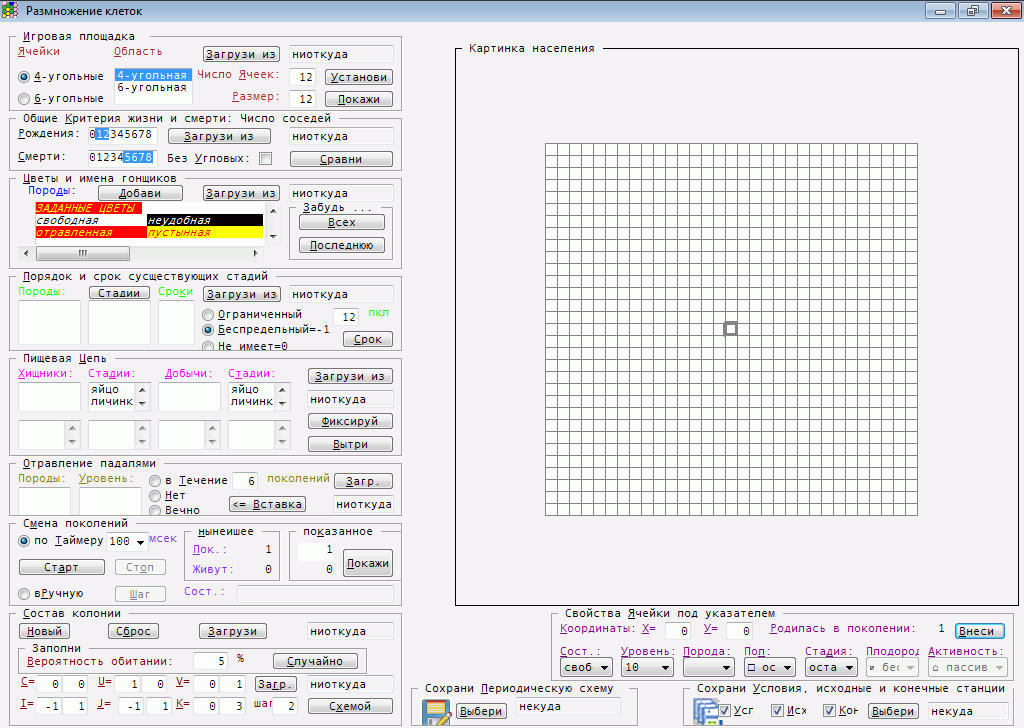Viewport: 1024px width, 728px height.
Task: Click the Рождения neighbors input field
Action: click(123, 135)
